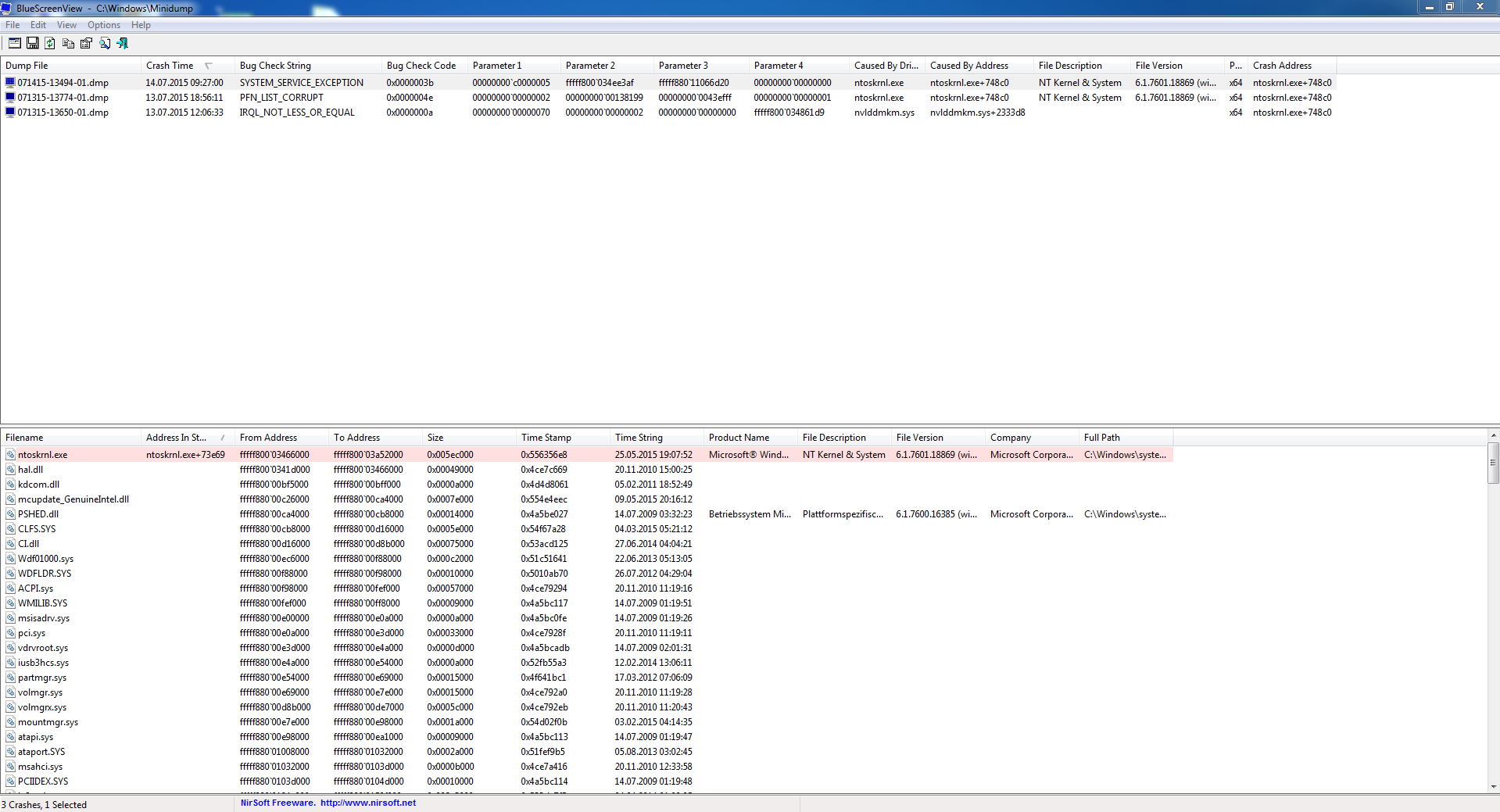Sort by Crash Address column header
Image resolution: width=1500 pixels, height=812 pixels.
point(1292,66)
